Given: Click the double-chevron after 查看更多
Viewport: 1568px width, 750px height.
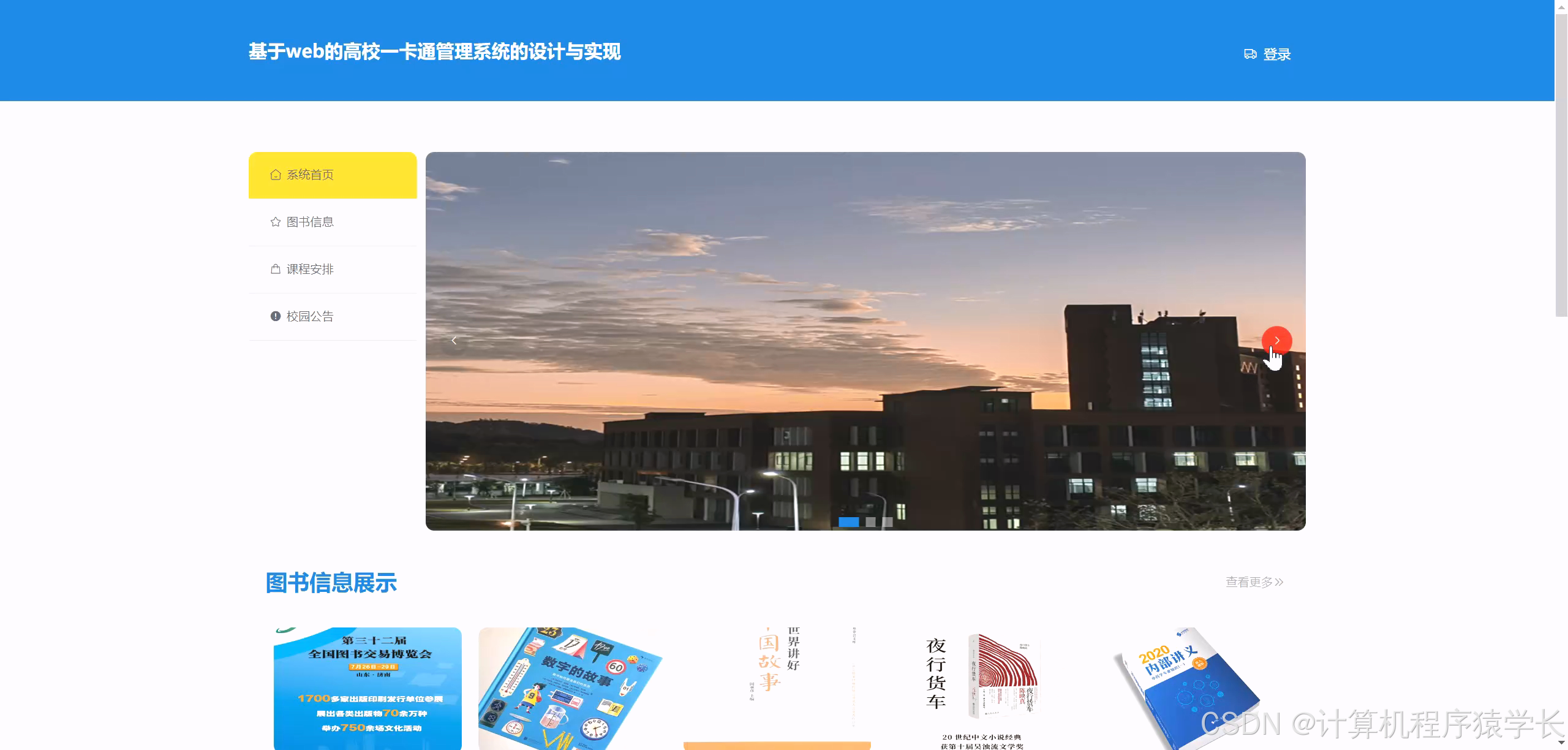Looking at the screenshot, I should click(1279, 583).
